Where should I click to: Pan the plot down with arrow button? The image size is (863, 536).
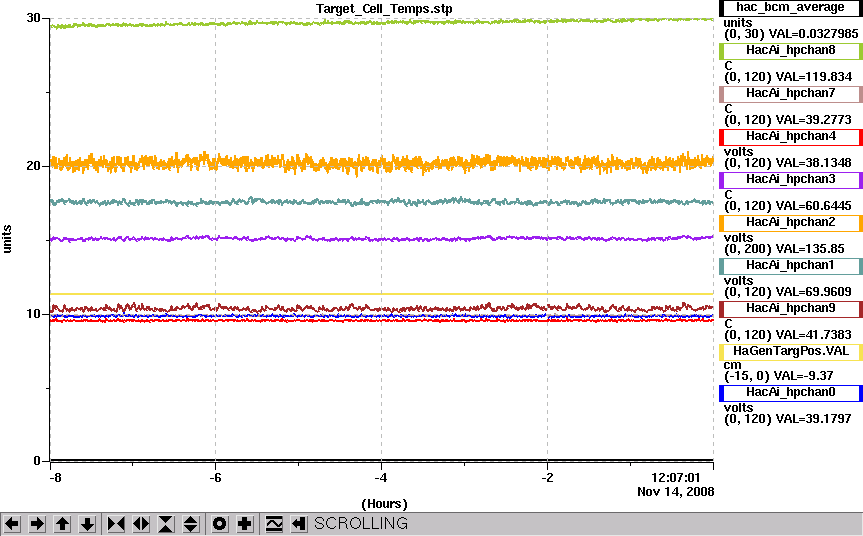[88, 523]
